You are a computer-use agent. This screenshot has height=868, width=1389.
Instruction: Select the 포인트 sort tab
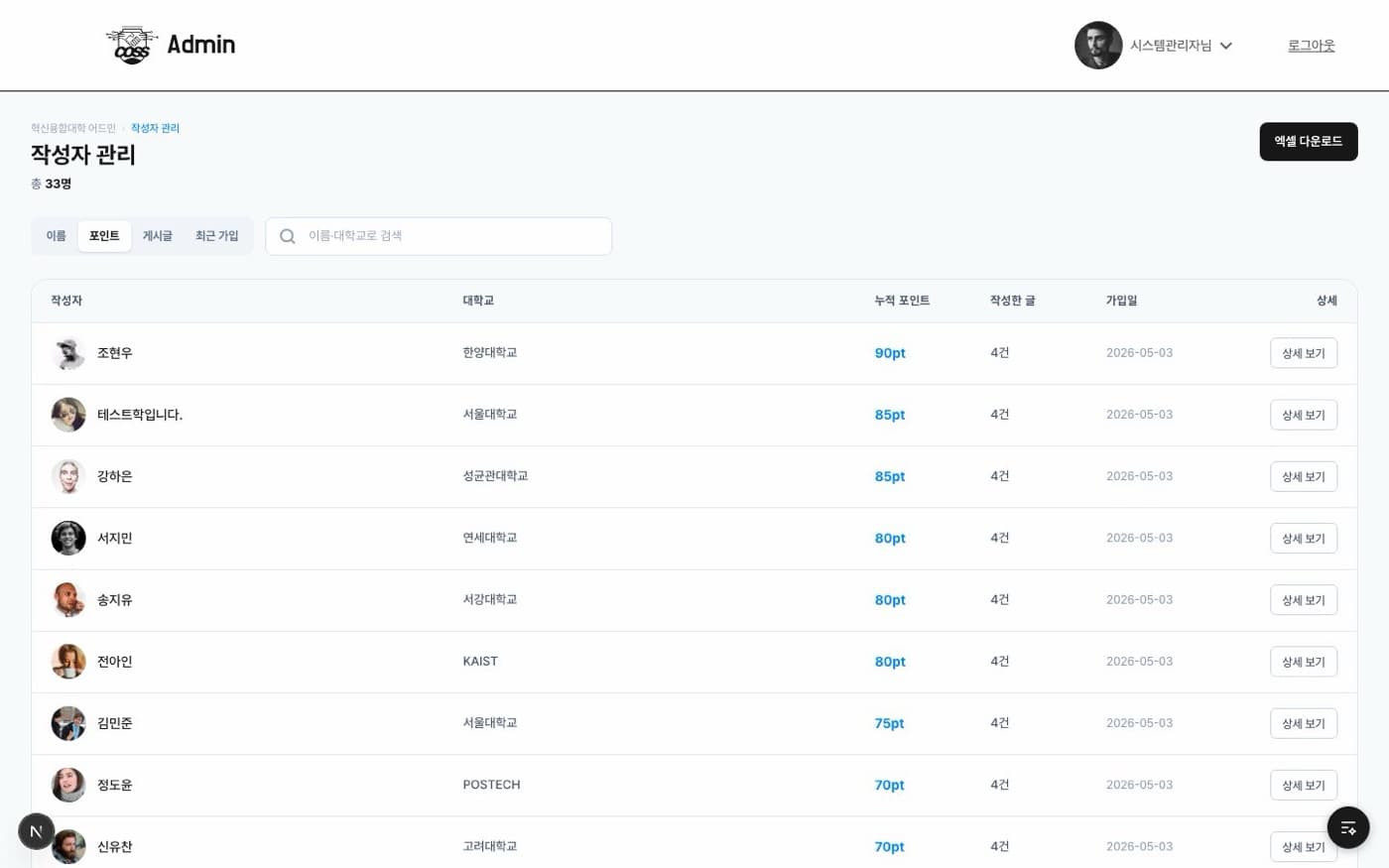[x=104, y=236]
